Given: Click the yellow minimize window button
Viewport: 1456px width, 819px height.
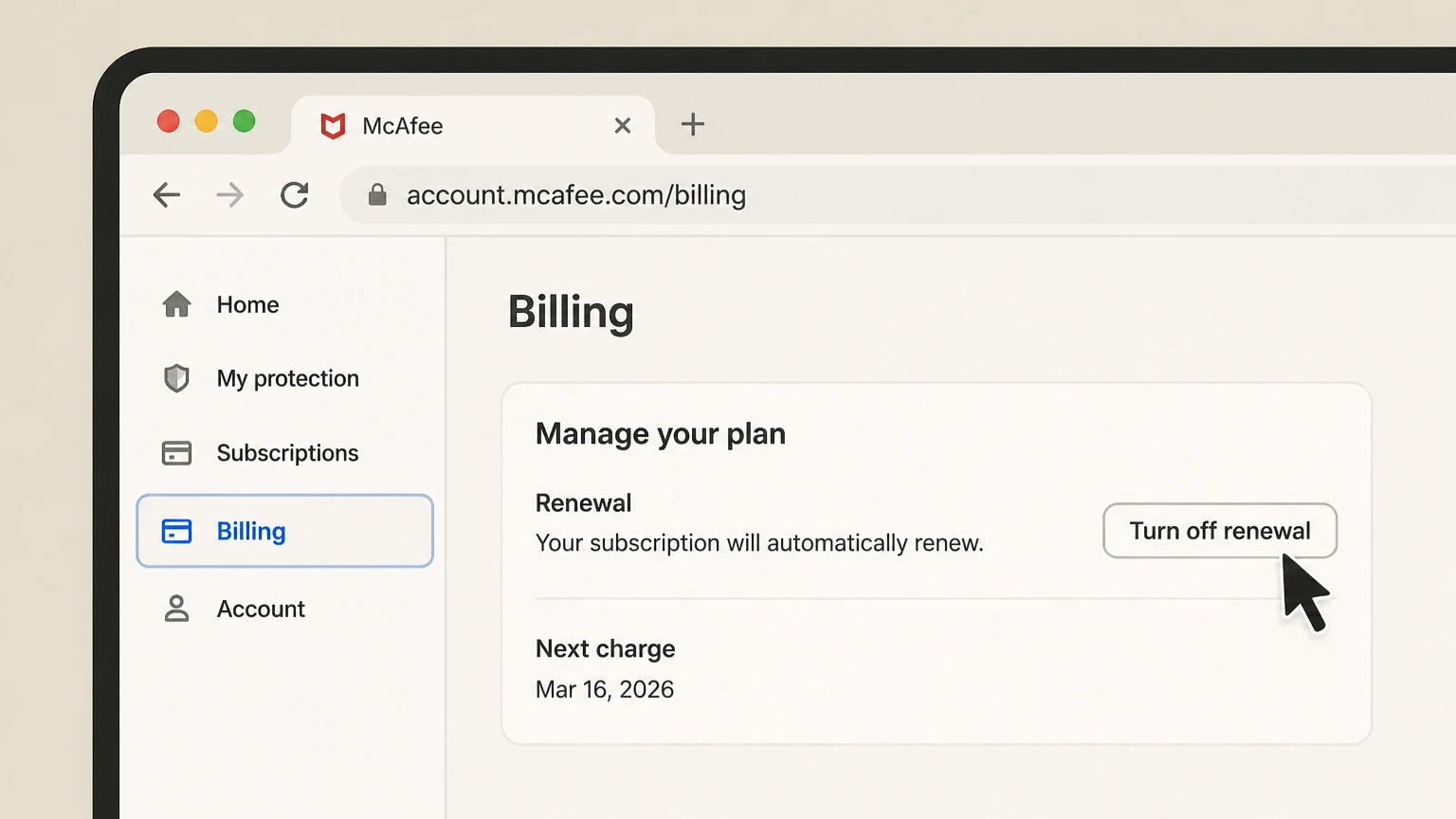Looking at the screenshot, I should click(x=207, y=121).
